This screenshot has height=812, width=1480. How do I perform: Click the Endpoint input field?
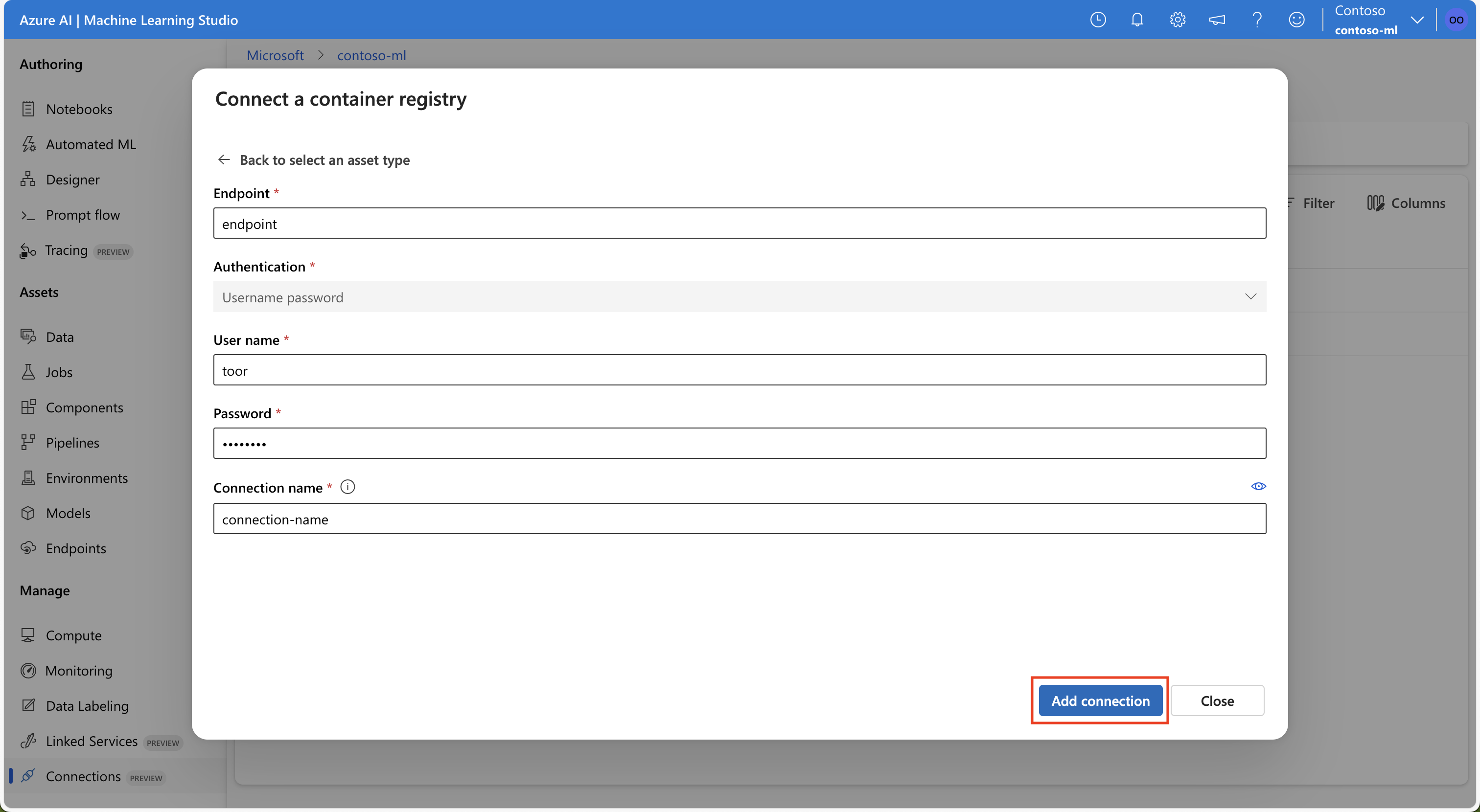(x=739, y=223)
